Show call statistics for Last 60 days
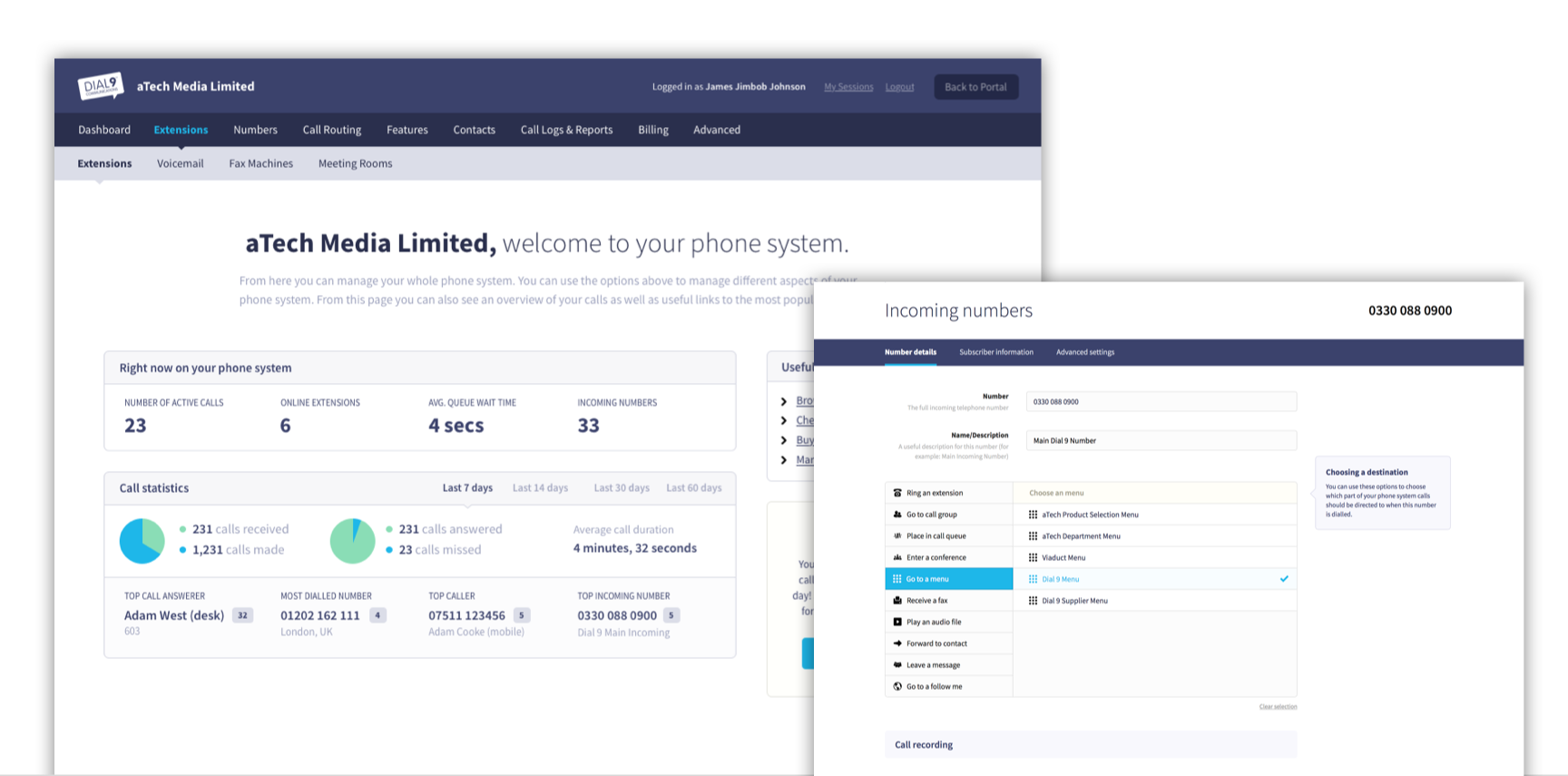Viewport: 1568px width, 776px height. point(694,488)
